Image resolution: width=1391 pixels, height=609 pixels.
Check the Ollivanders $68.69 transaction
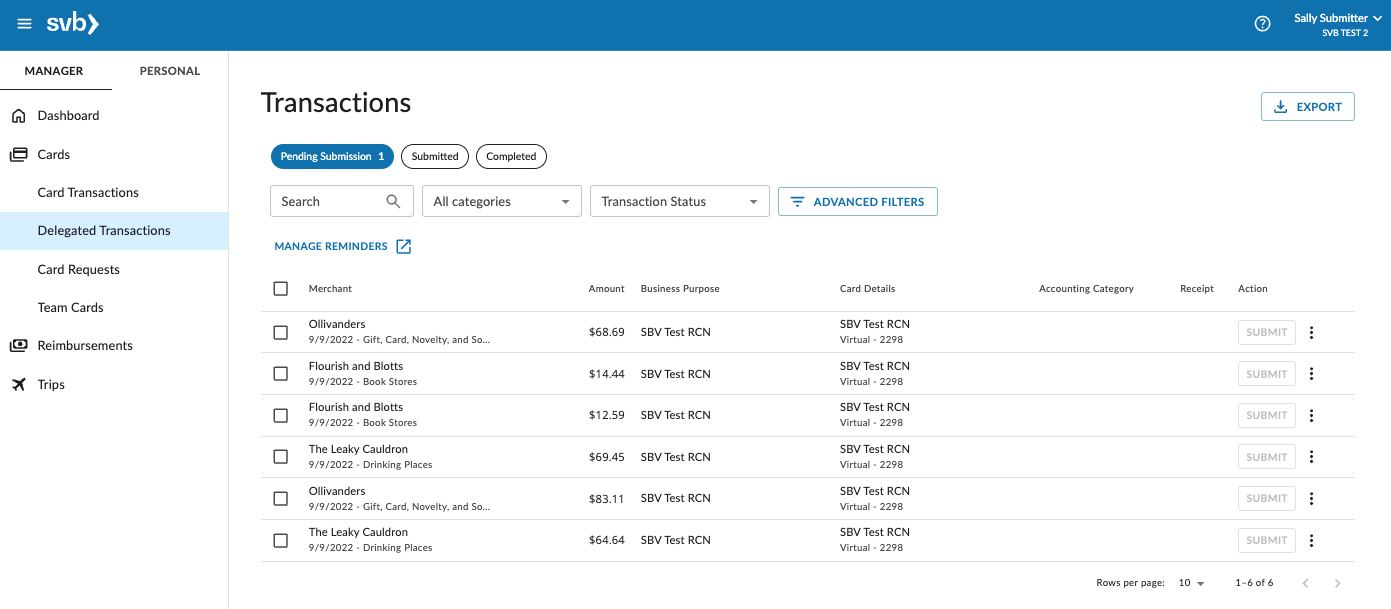(x=281, y=333)
